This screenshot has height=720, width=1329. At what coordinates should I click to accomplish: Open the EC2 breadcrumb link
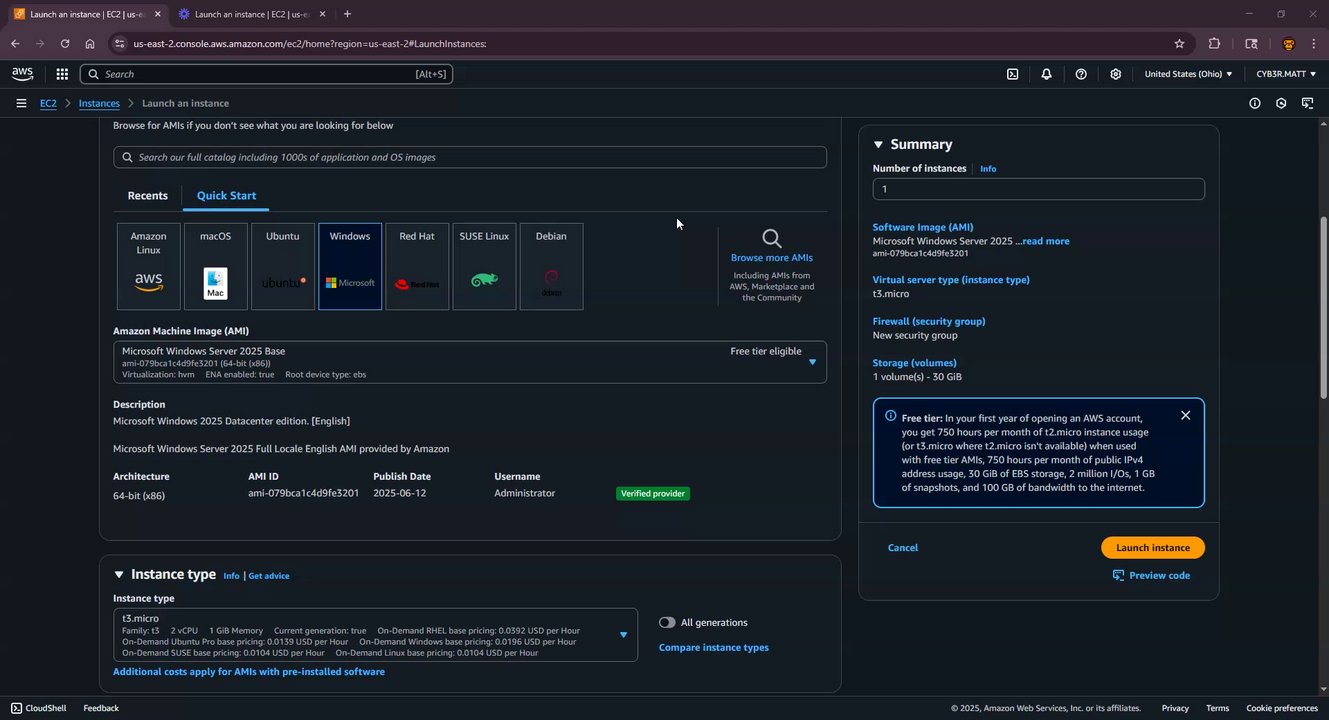click(x=48, y=103)
